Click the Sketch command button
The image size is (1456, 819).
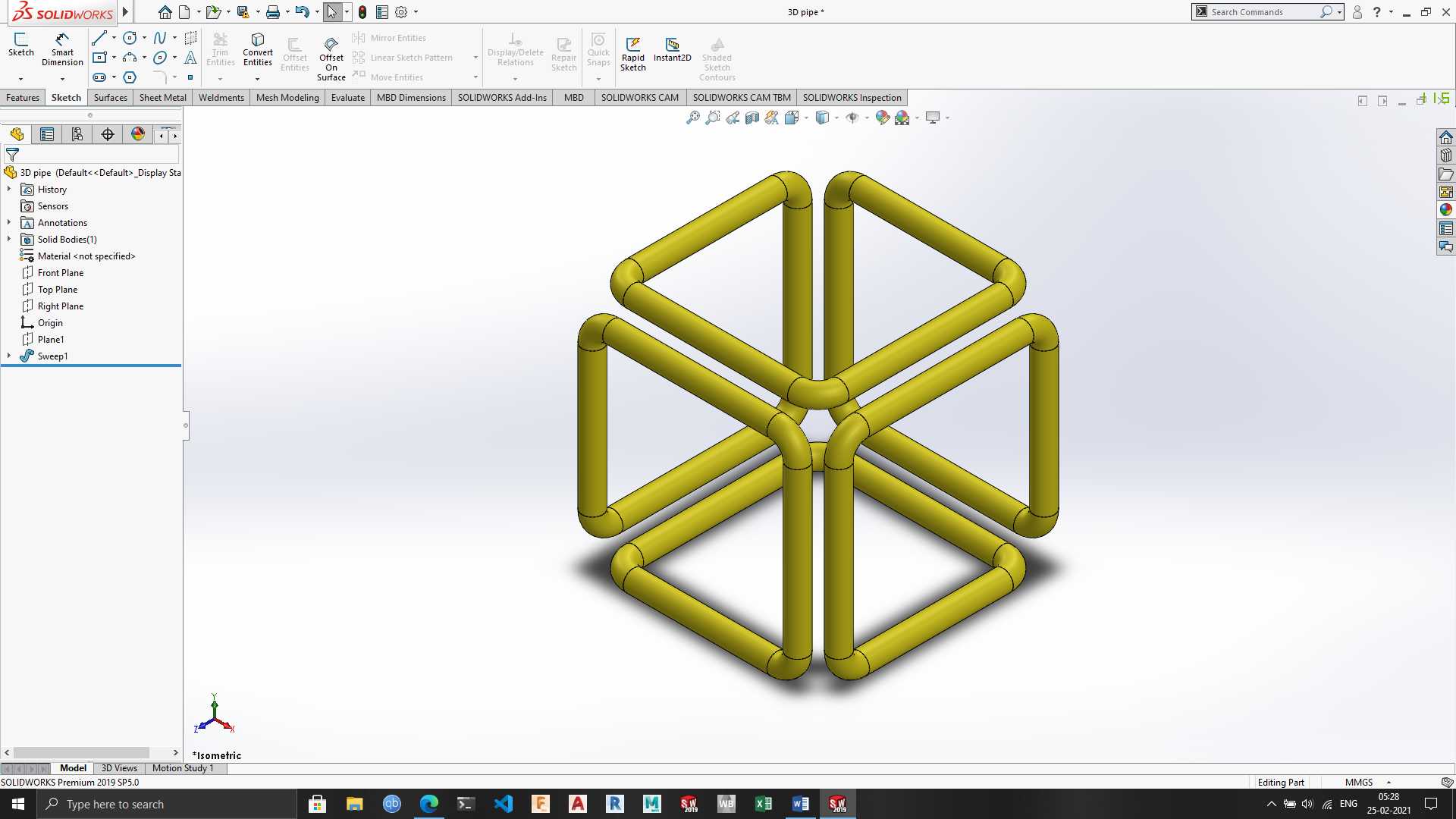pyautogui.click(x=20, y=45)
